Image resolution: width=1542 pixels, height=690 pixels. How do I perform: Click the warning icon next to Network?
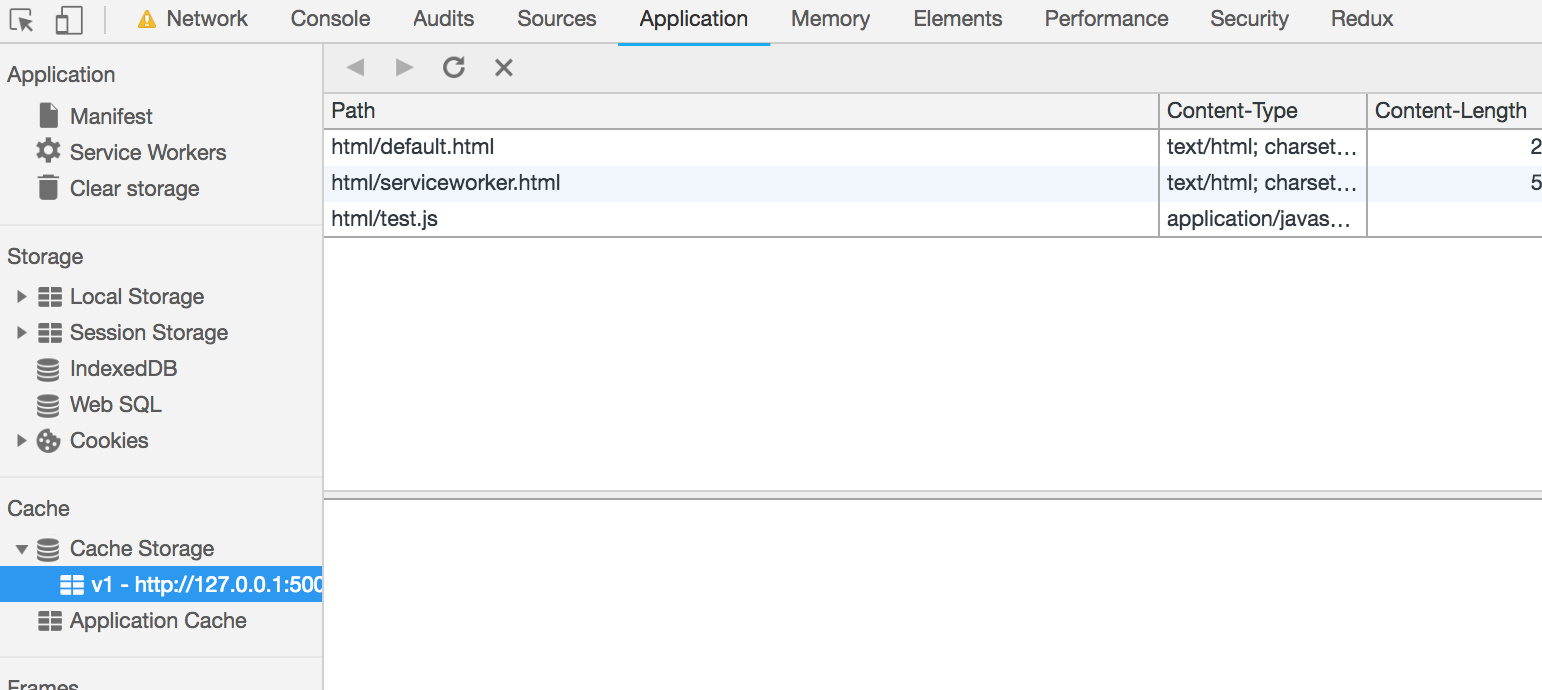click(x=147, y=18)
